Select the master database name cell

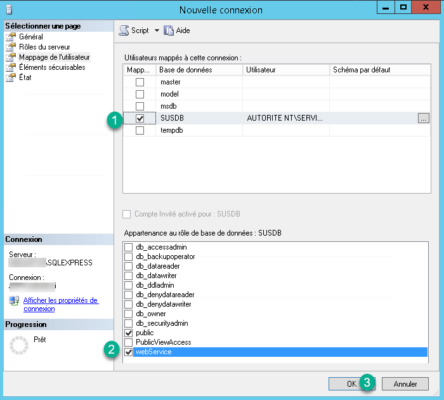click(x=199, y=82)
